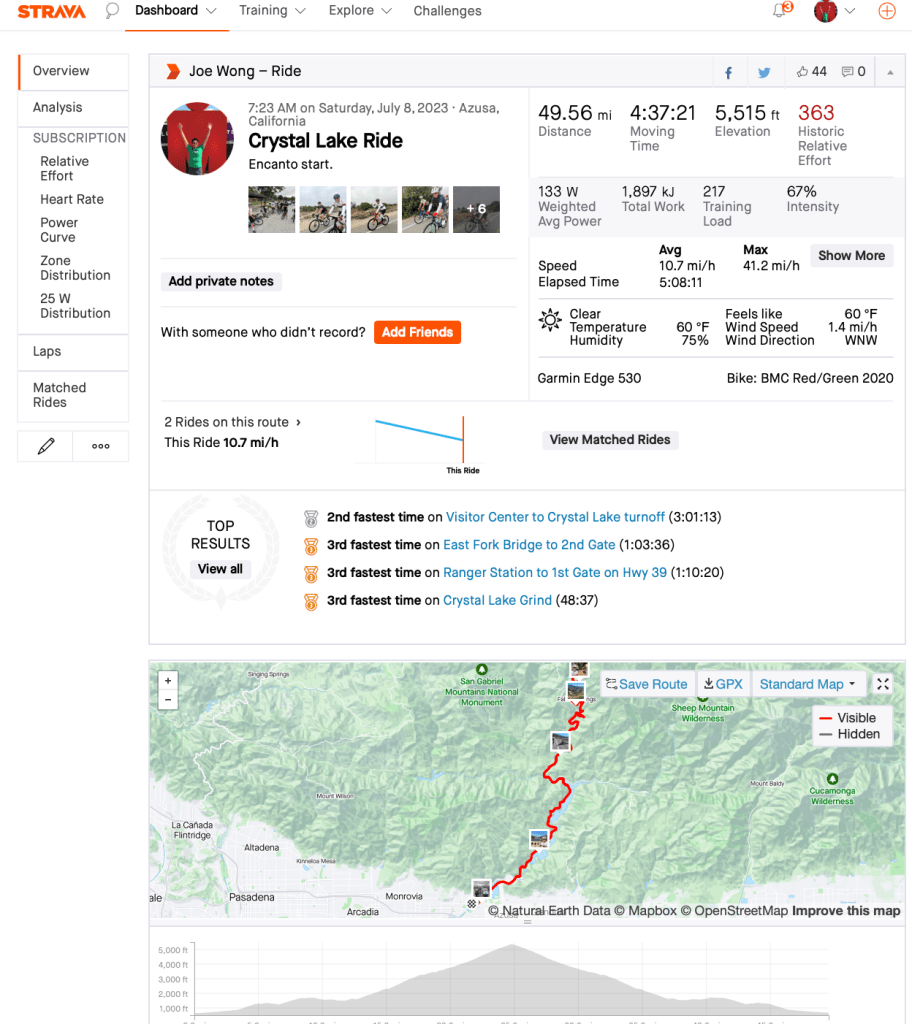
Task: Download the GPX file
Action: [723, 684]
